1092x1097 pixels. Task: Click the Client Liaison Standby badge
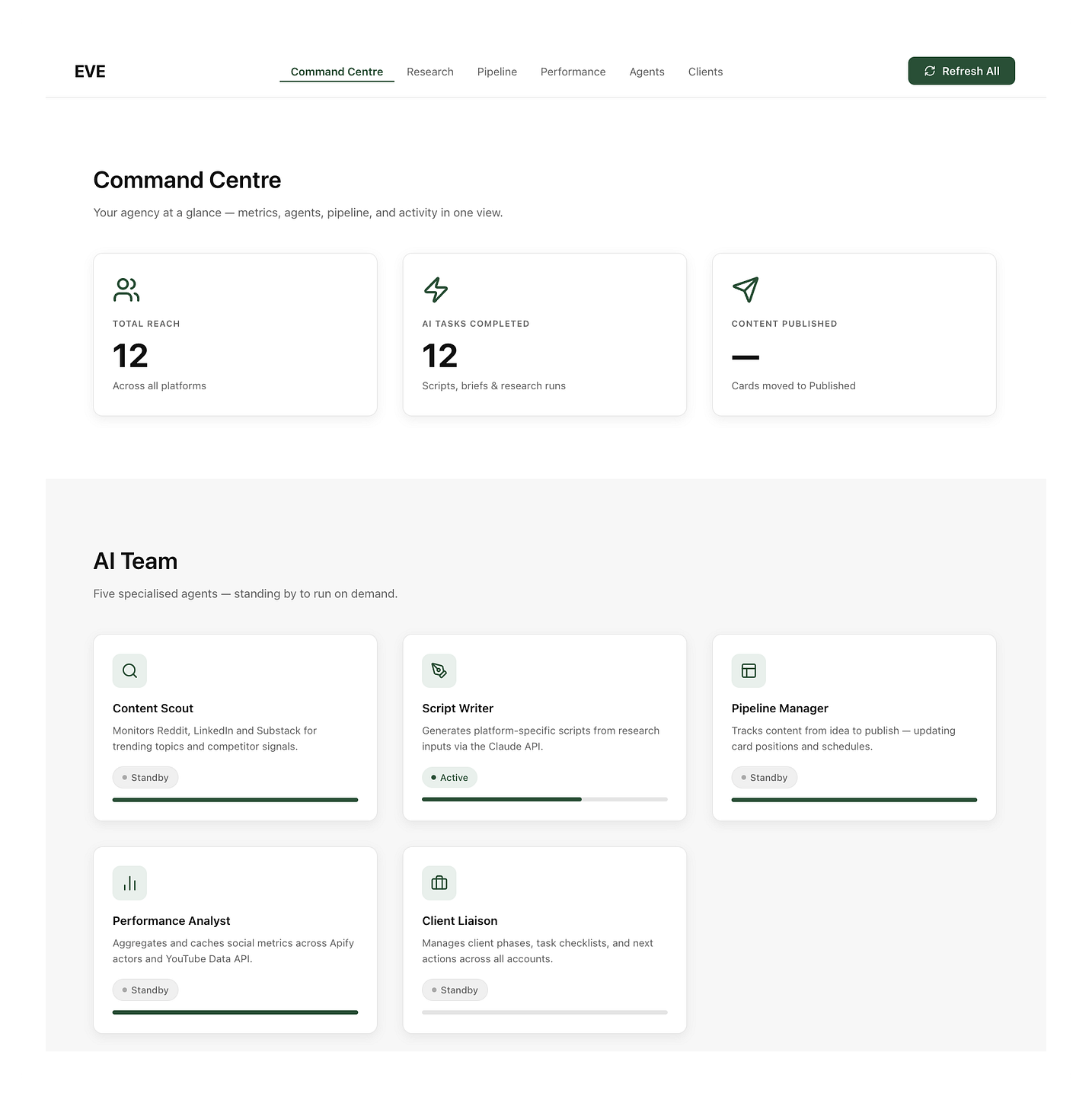pyautogui.click(x=455, y=990)
